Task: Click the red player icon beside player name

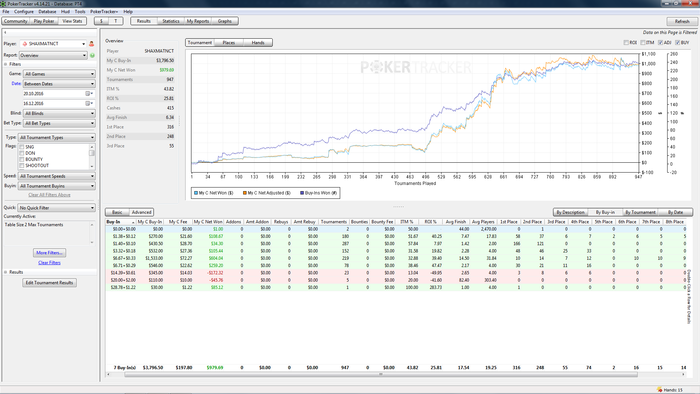Action: [92, 44]
